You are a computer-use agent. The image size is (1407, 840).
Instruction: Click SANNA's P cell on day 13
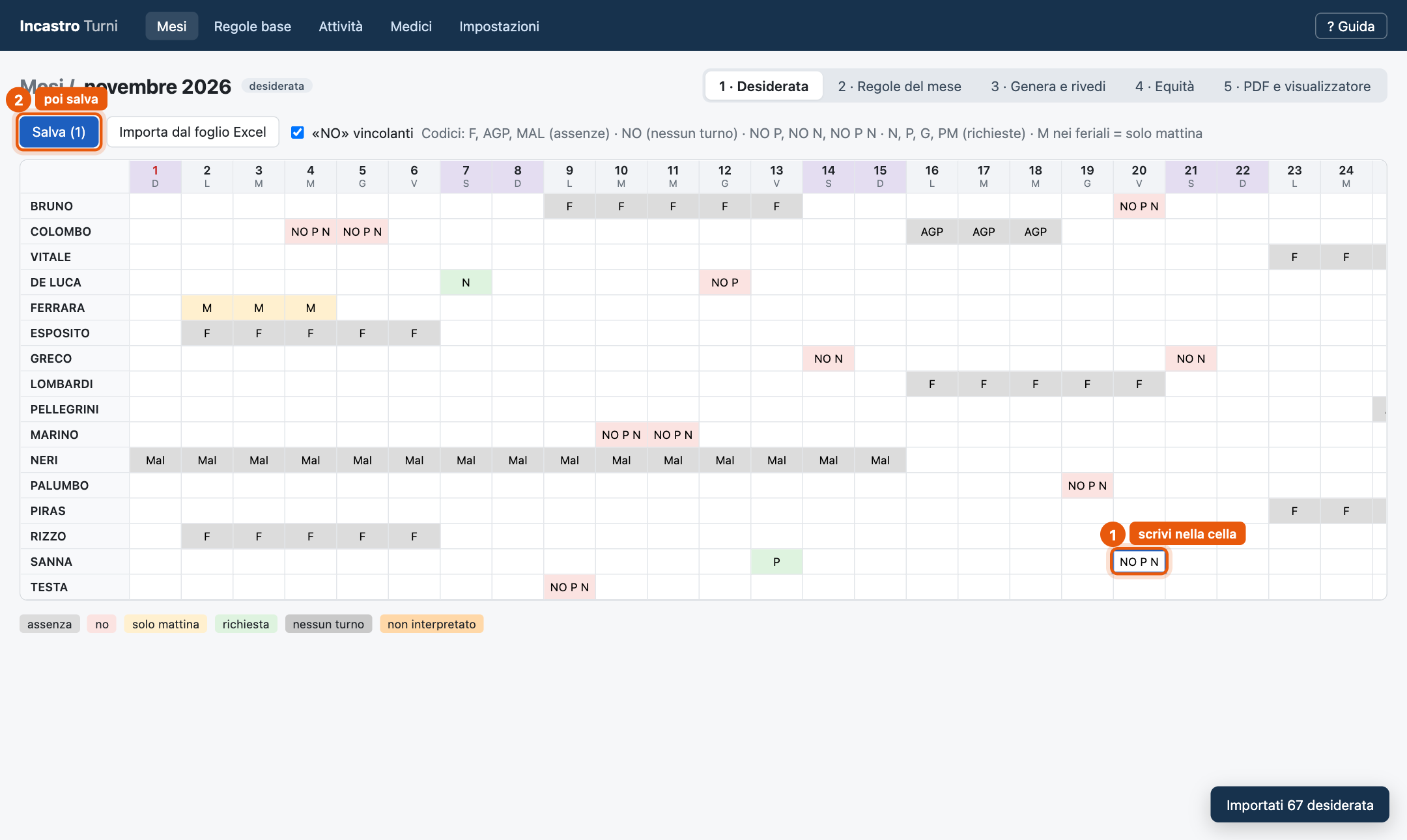point(776,561)
